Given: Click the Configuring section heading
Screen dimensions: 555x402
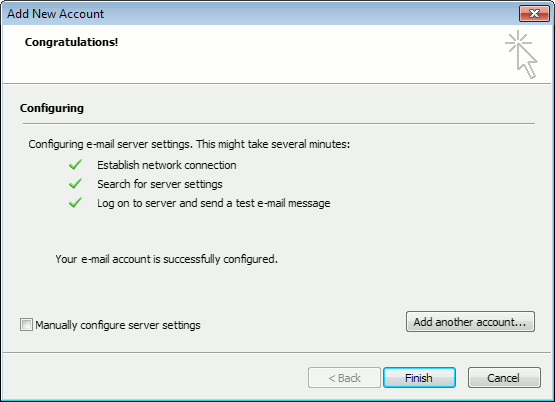Looking at the screenshot, I should [x=52, y=108].
